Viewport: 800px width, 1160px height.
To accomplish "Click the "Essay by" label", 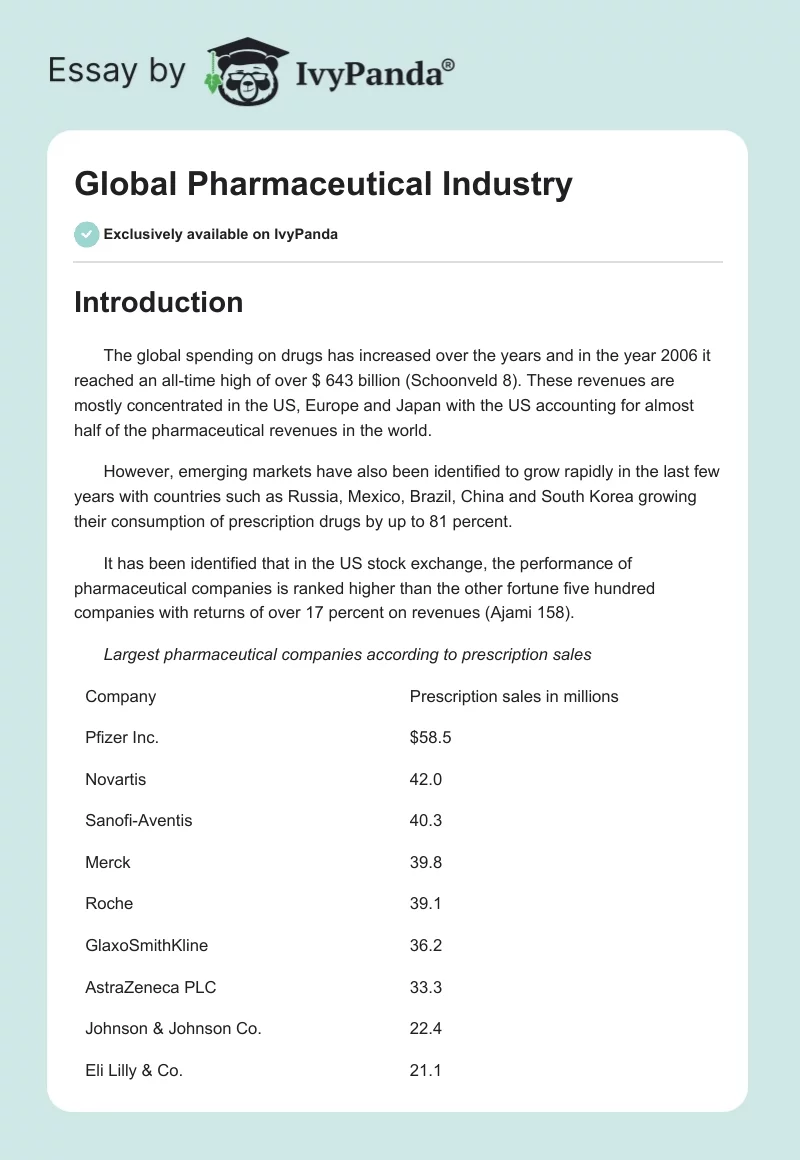I will pyautogui.click(x=116, y=71).
